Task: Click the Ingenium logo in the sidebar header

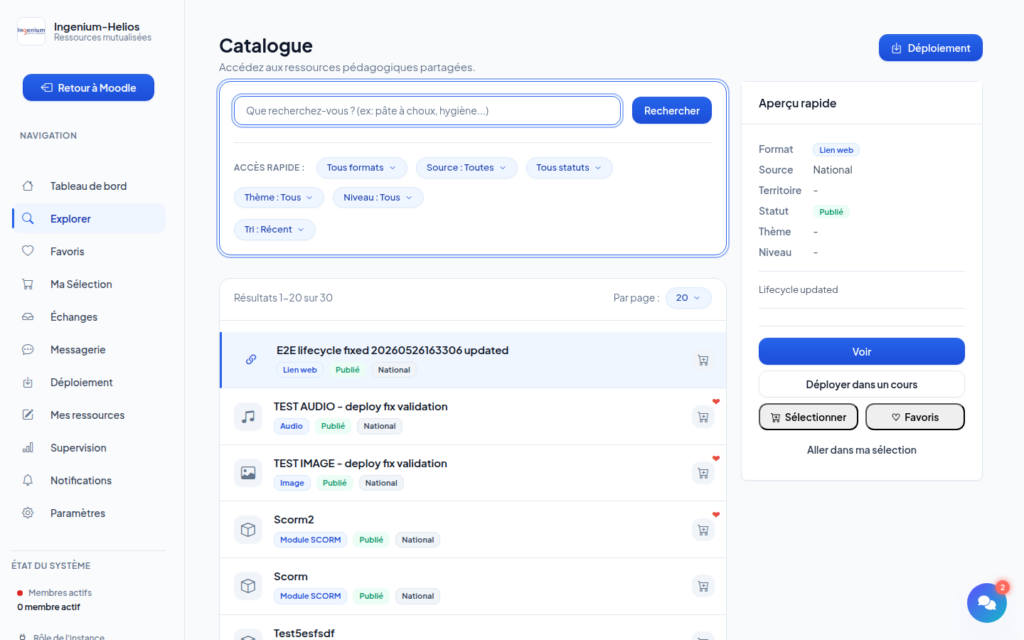Action: coord(31,31)
